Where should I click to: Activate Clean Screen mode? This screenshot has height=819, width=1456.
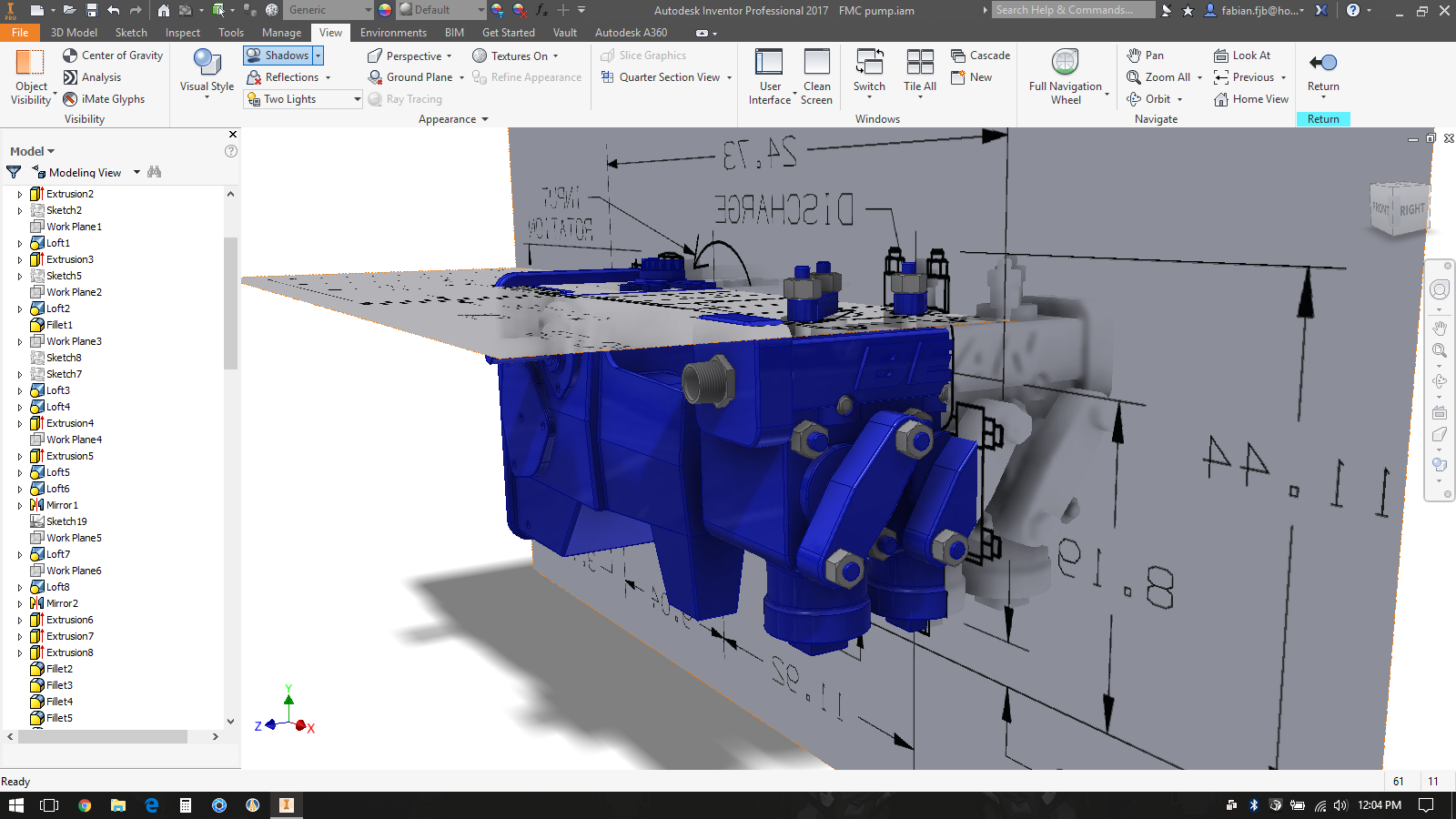pos(817,77)
